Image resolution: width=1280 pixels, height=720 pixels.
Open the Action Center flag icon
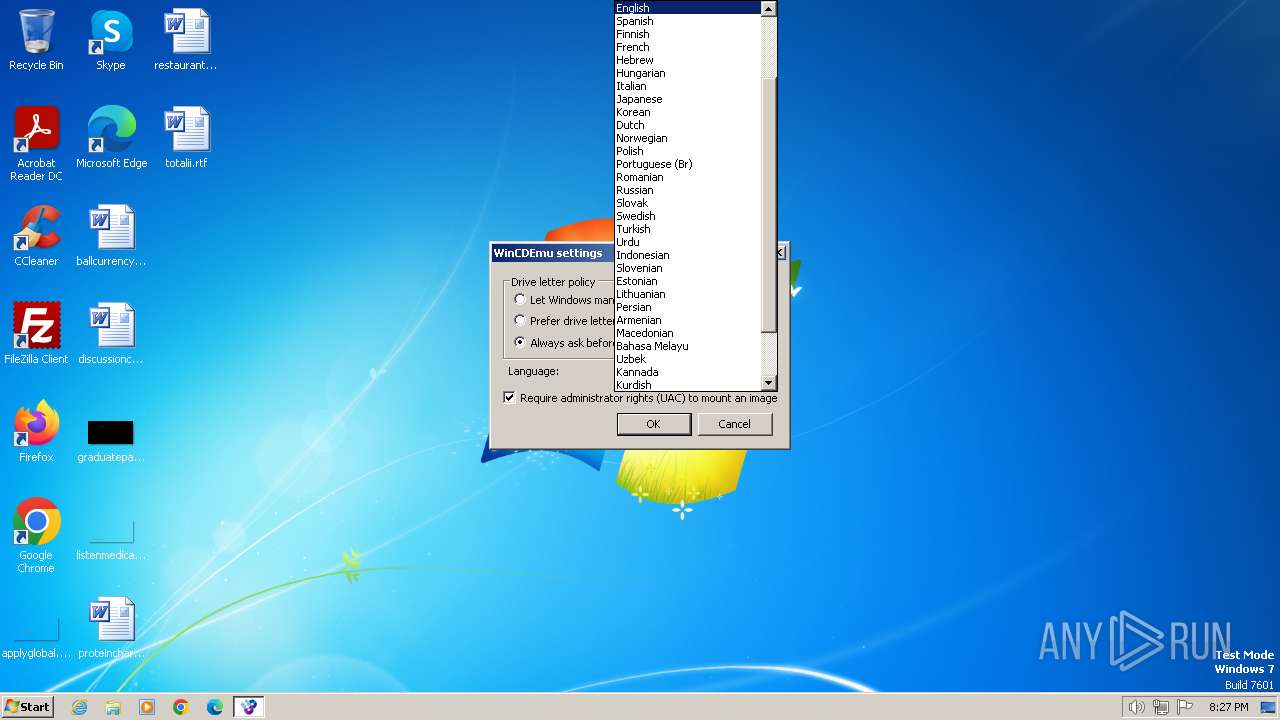[x=1185, y=707]
